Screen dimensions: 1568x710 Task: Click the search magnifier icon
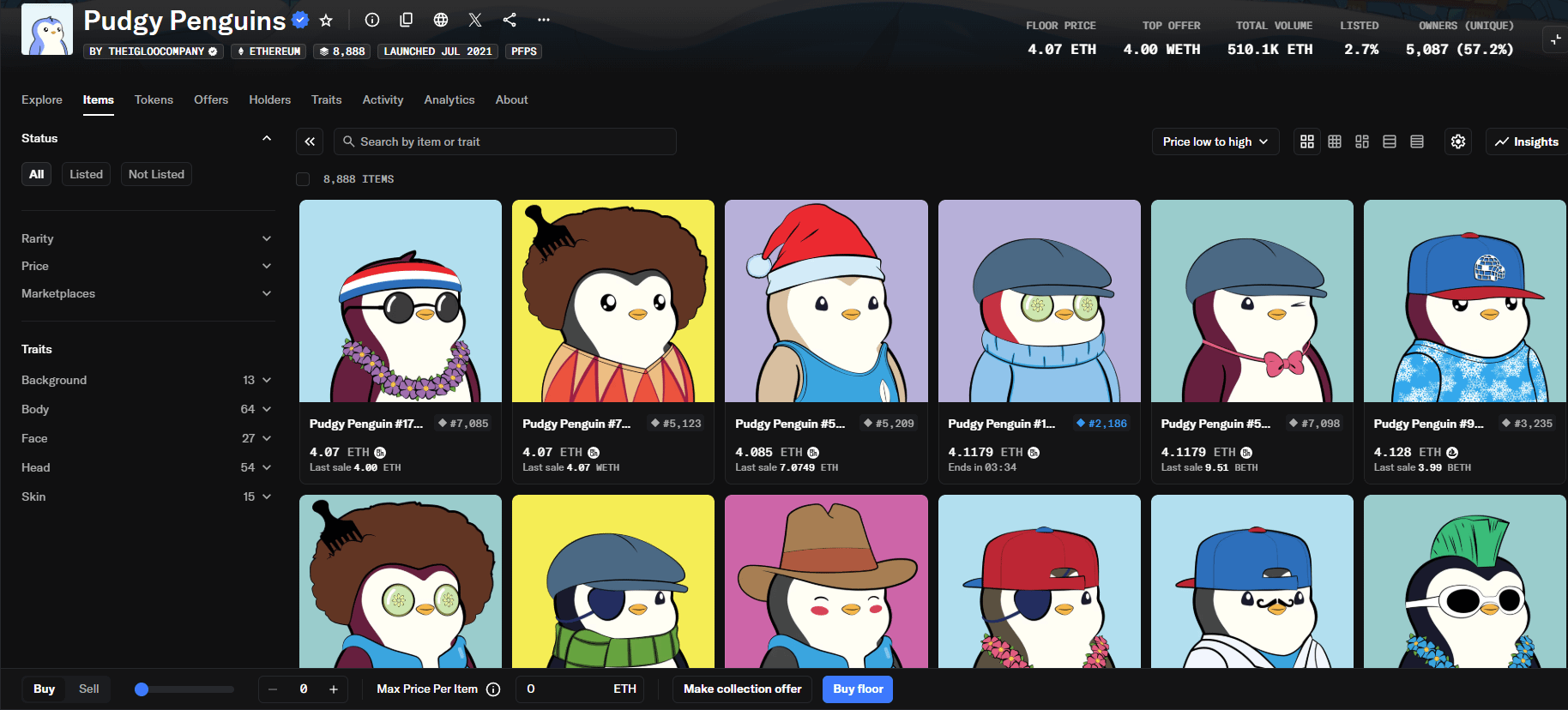click(x=348, y=141)
